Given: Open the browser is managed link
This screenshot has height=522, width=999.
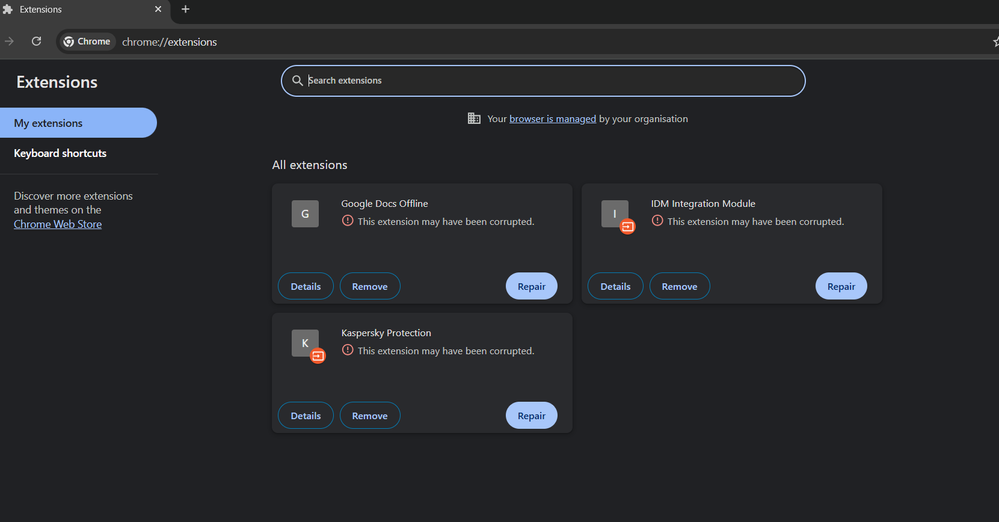Looking at the screenshot, I should [552, 119].
